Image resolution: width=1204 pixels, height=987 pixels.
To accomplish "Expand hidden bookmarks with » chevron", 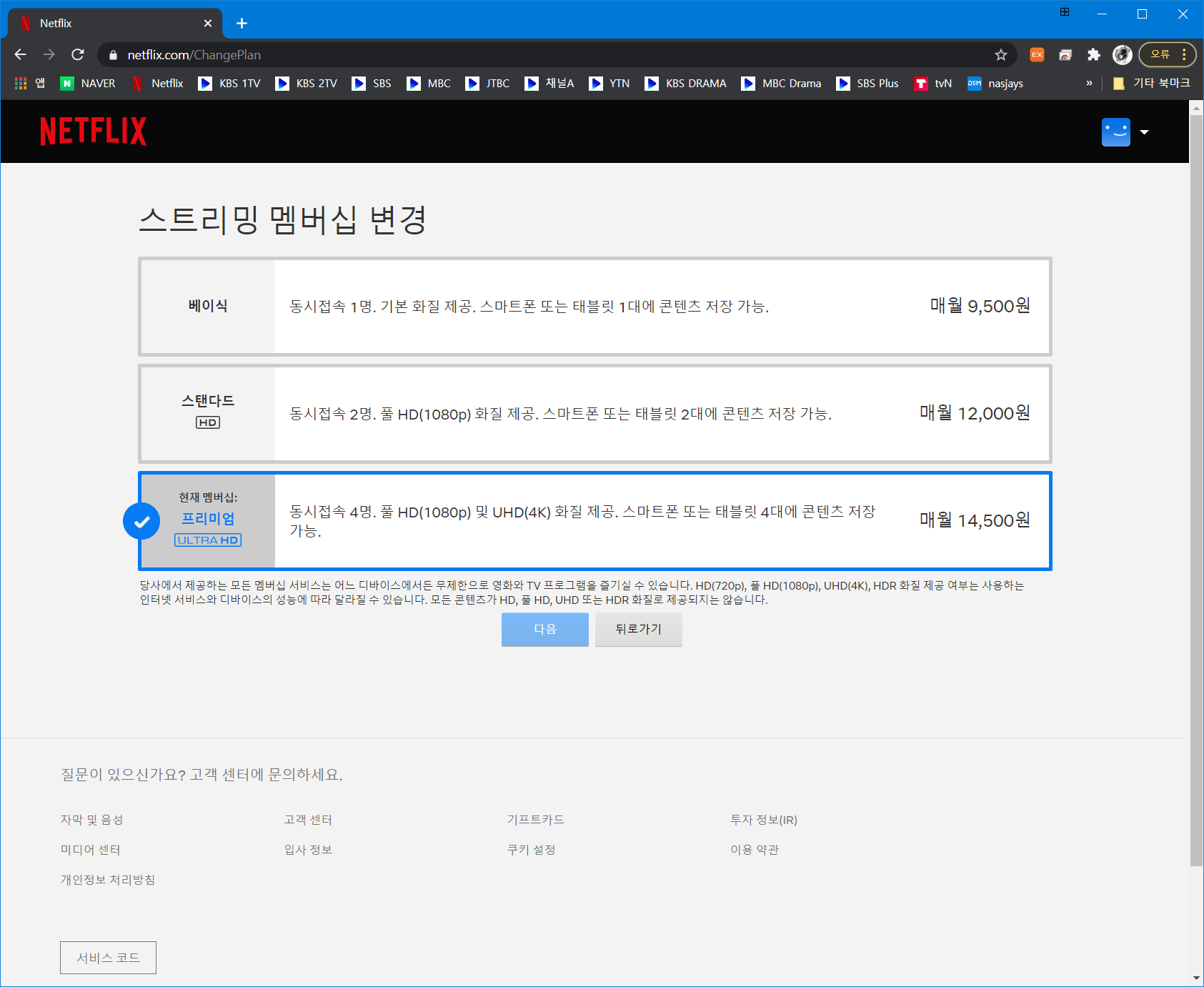I will tap(1089, 83).
